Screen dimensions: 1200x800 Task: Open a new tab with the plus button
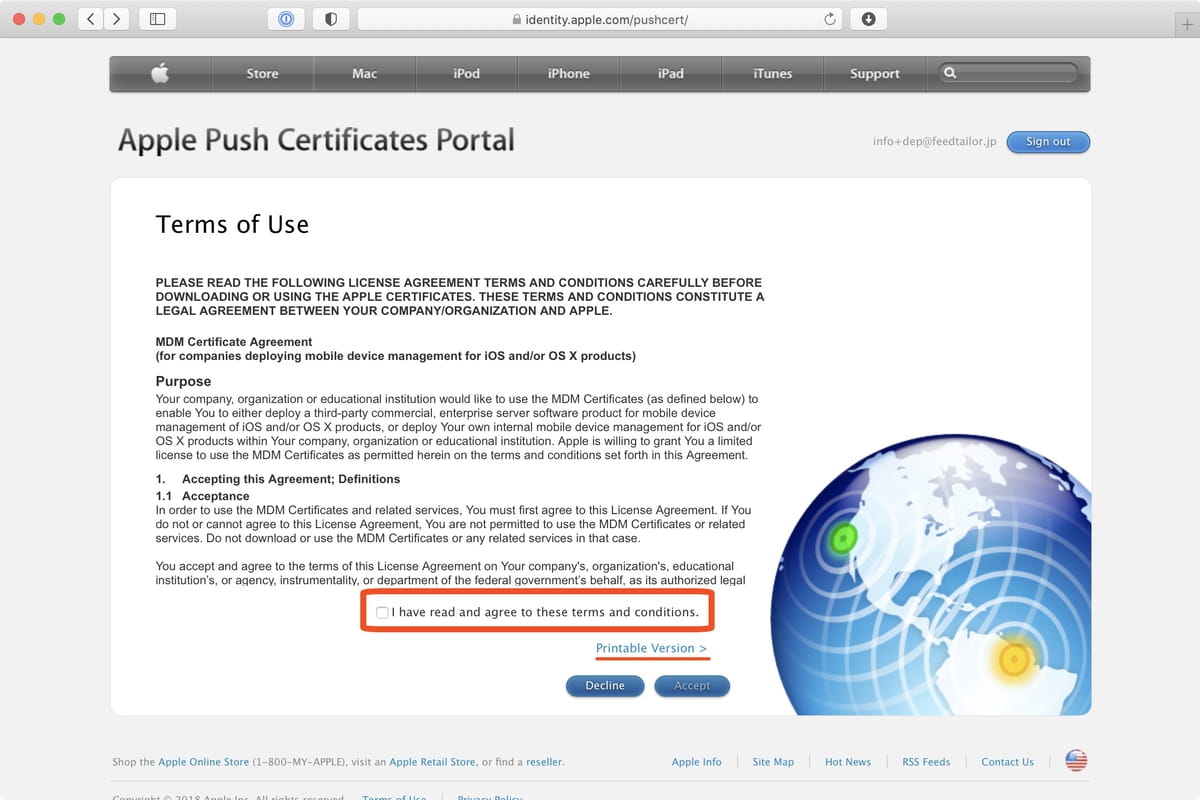pyautogui.click(x=1188, y=26)
